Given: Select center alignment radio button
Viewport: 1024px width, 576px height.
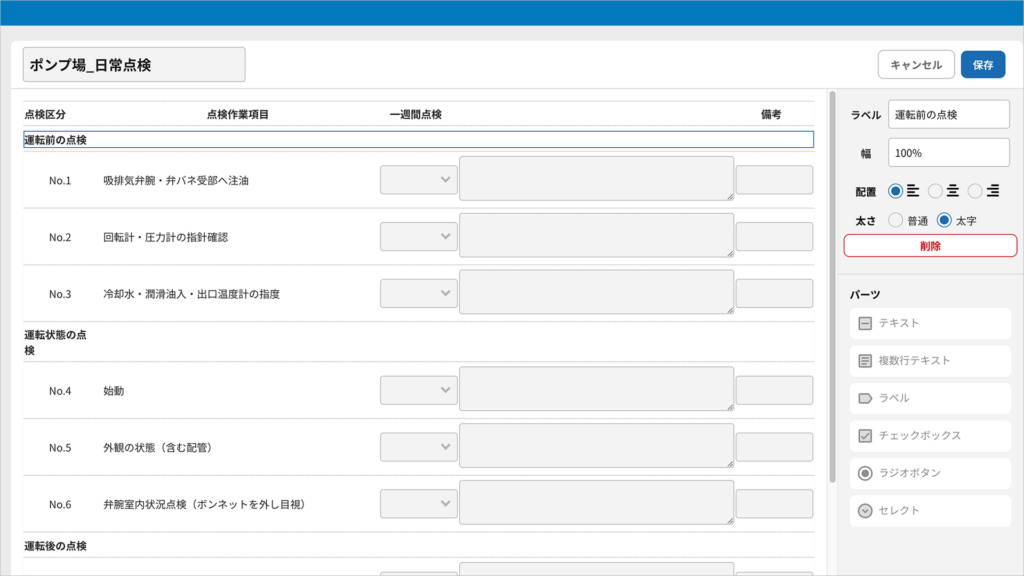Looking at the screenshot, I should pos(935,191).
